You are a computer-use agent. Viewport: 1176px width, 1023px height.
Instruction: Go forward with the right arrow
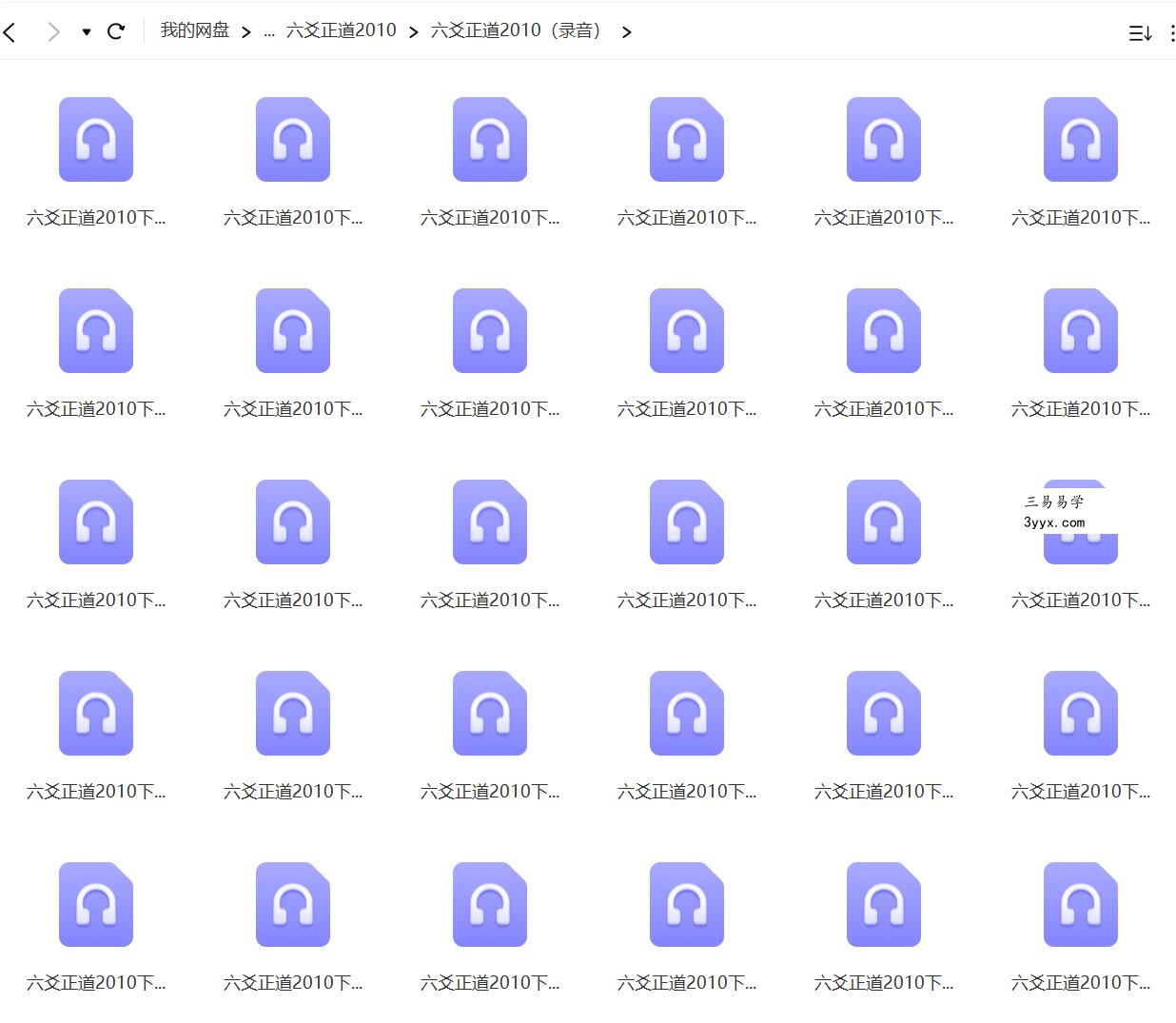[x=54, y=32]
